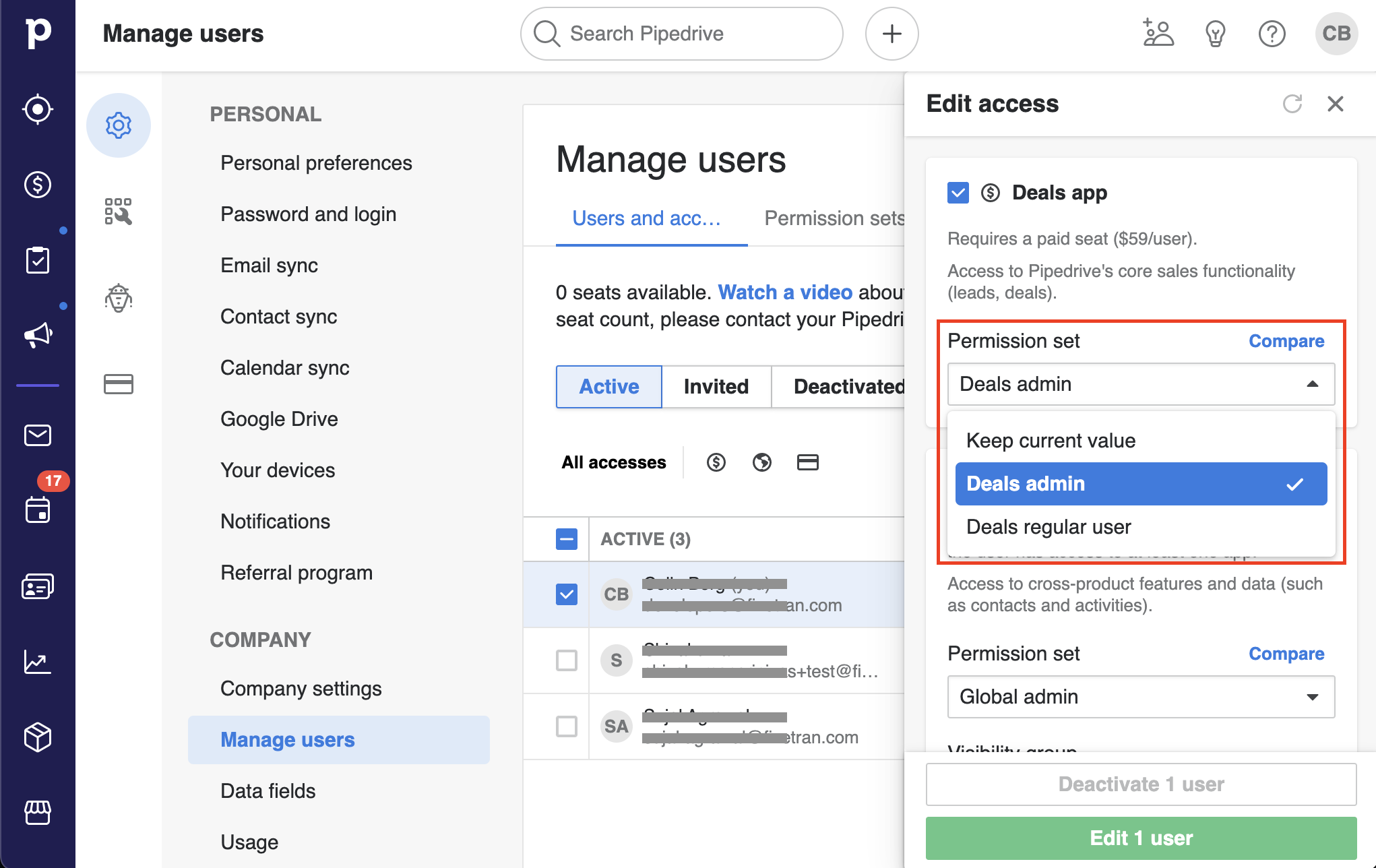This screenshot has width=1376, height=868.
Task: Open Company settings page
Action: (x=301, y=689)
